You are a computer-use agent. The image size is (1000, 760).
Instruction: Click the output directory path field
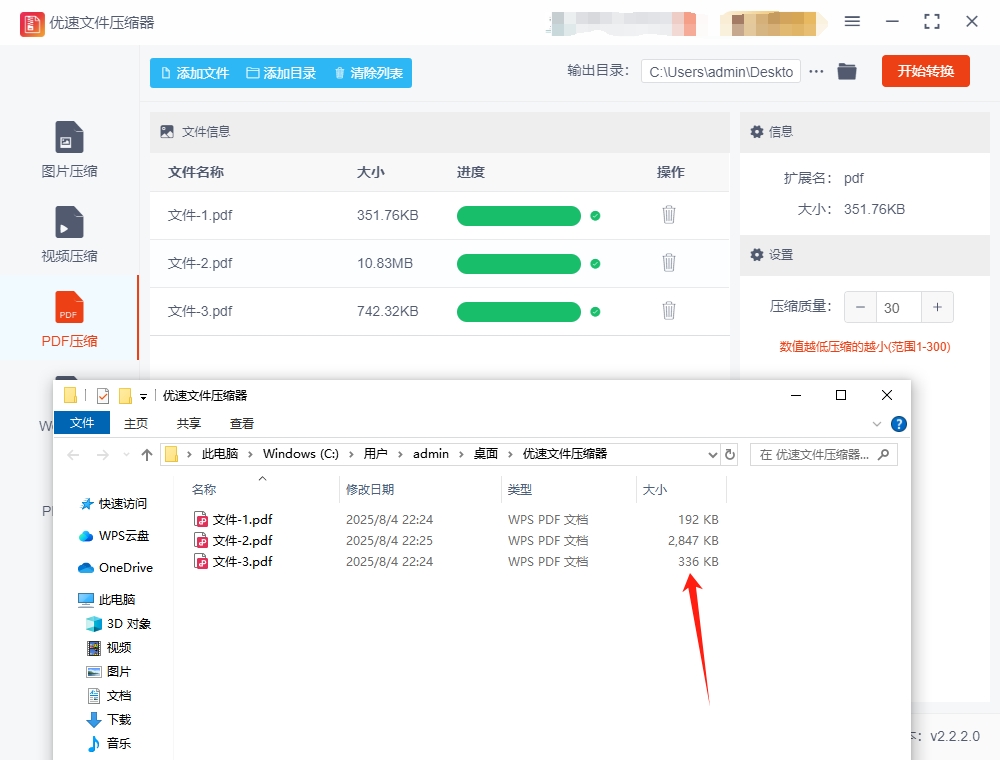[721, 71]
